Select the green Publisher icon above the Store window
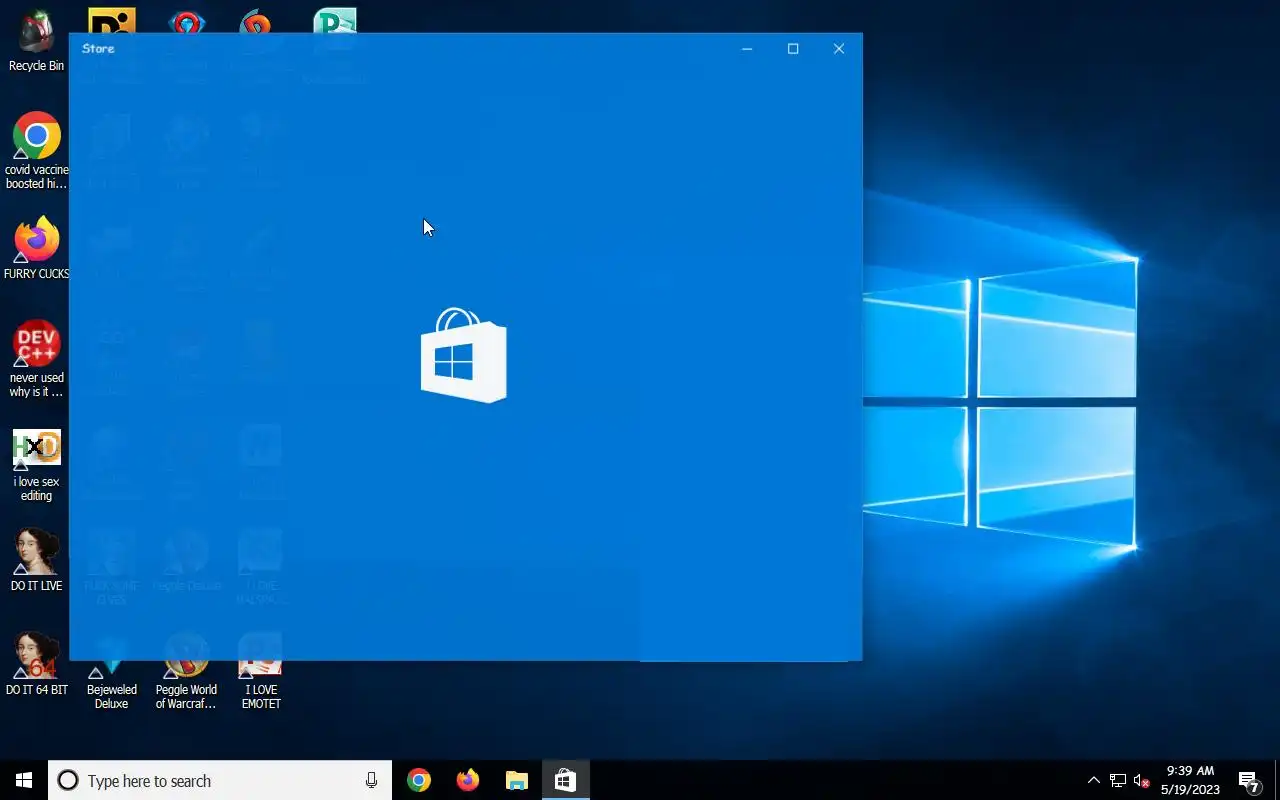Screen dimensions: 1280x800 [334, 21]
